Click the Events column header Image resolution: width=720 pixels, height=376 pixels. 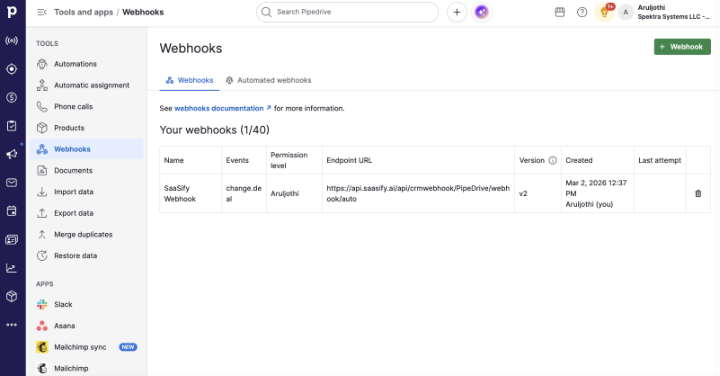pyautogui.click(x=244, y=160)
